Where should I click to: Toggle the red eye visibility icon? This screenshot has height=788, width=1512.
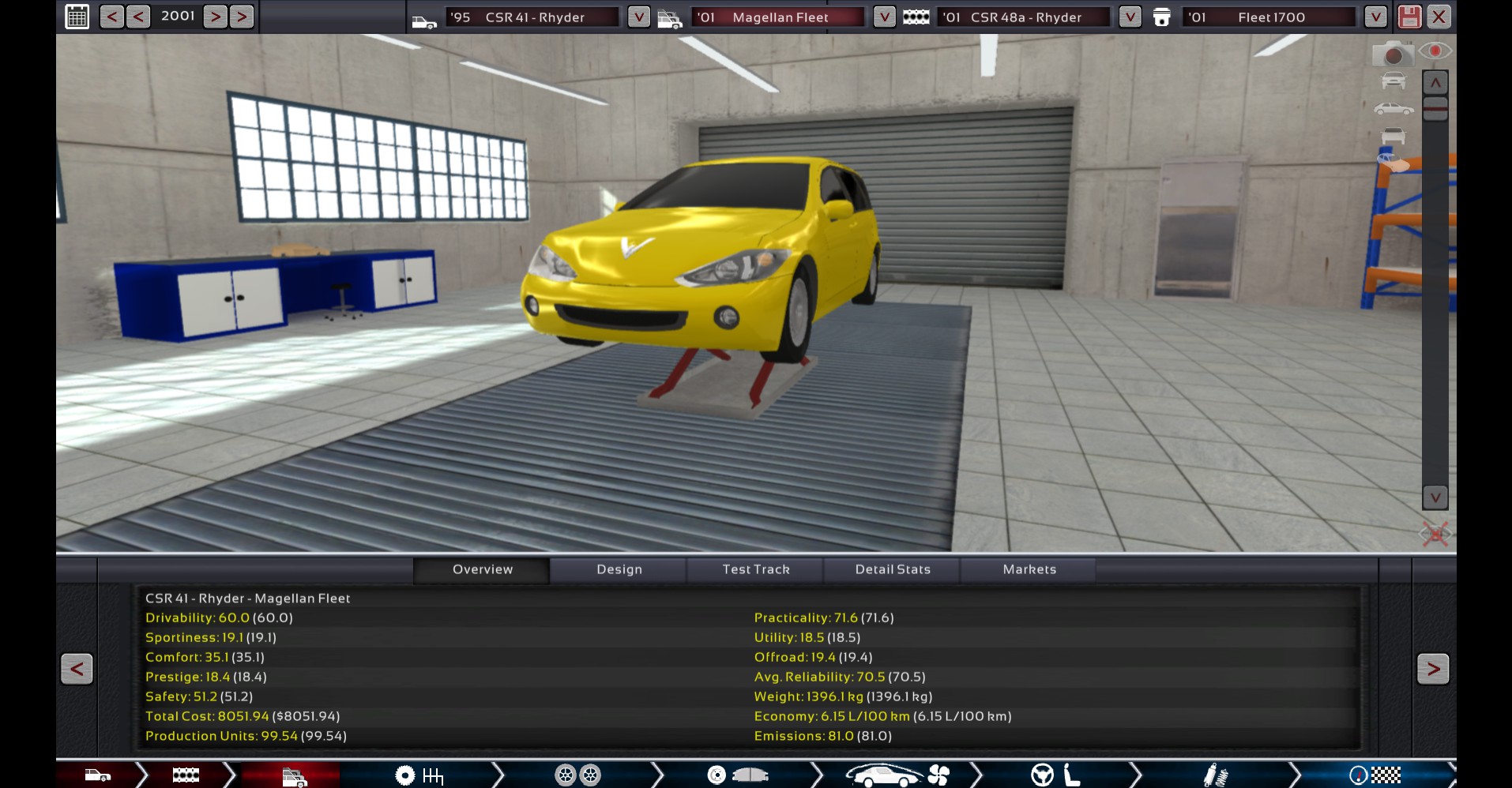[x=1435, y=51]
